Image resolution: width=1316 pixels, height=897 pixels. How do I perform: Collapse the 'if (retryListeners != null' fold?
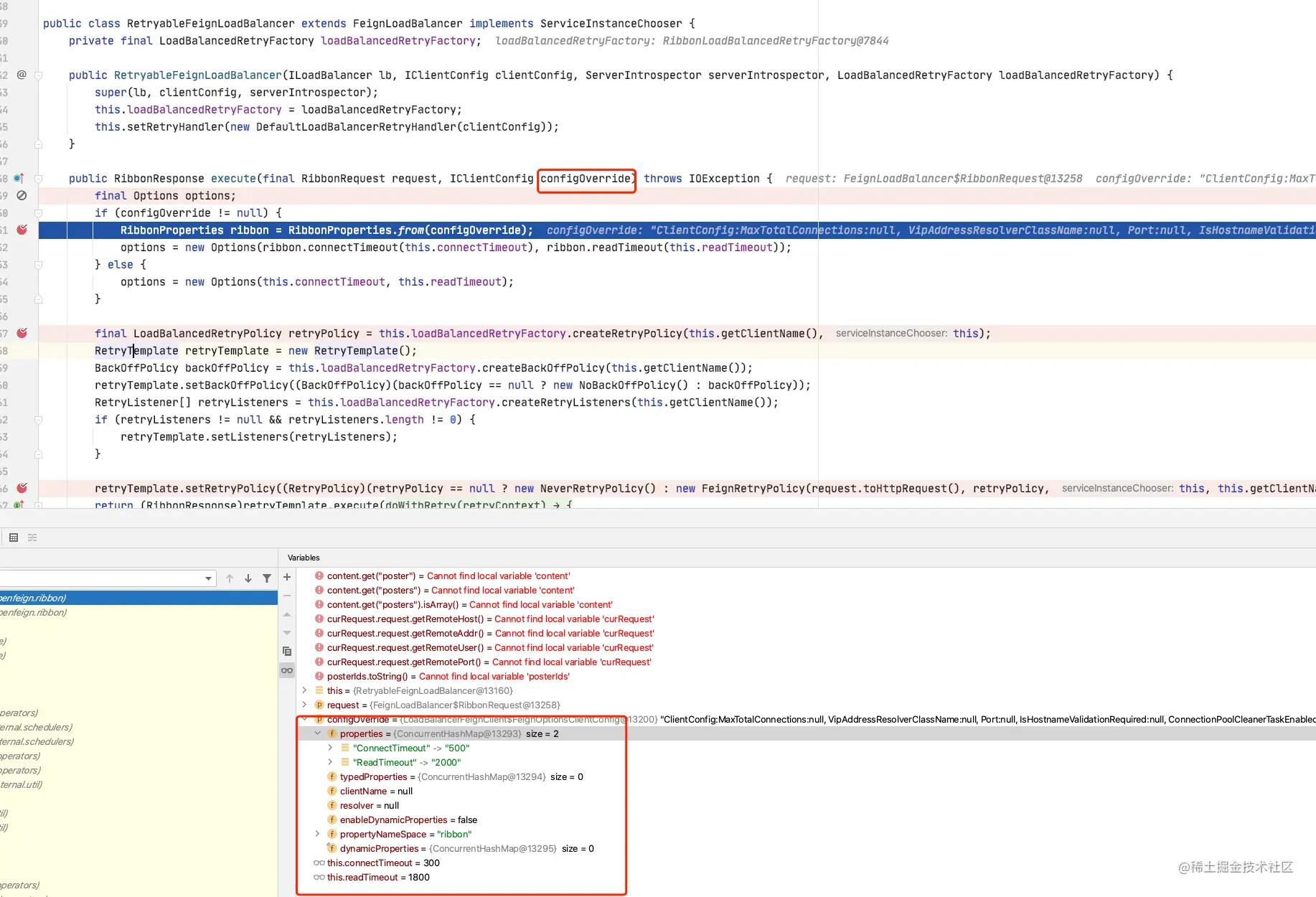pyautogui.click(x=39, y=419)
